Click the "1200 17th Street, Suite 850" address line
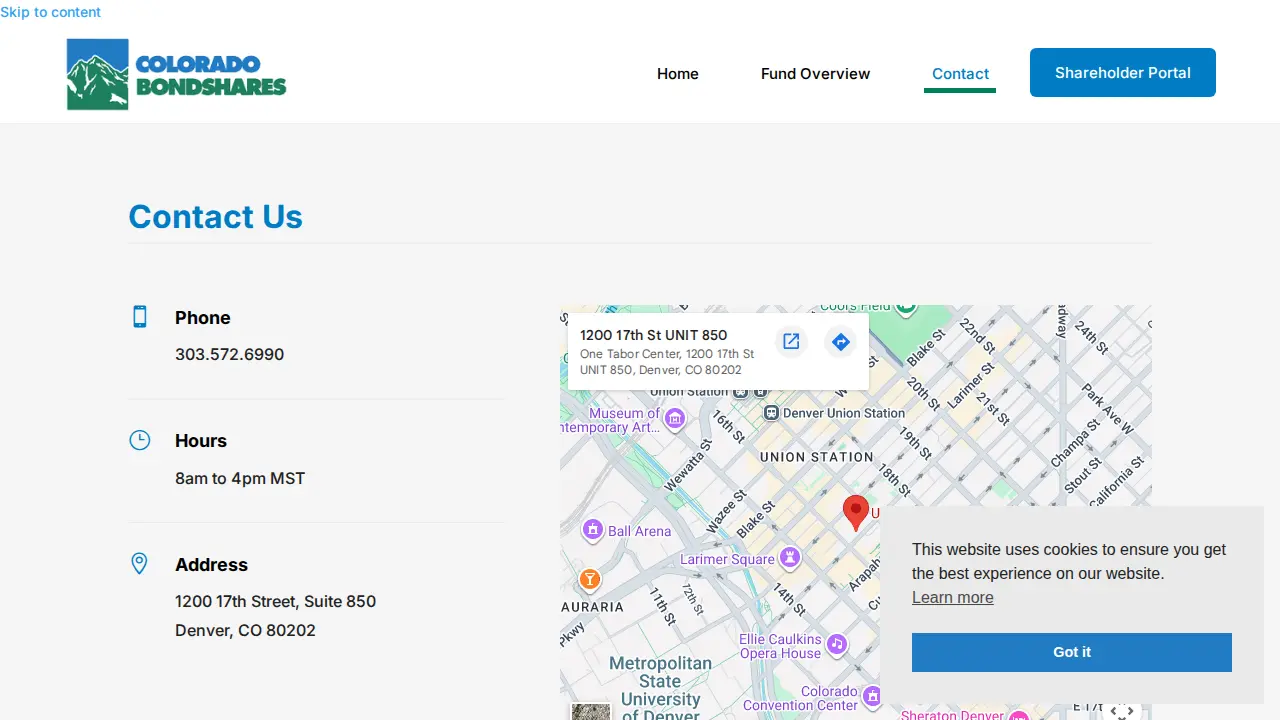1280x720 pixels. pos(276,602)
